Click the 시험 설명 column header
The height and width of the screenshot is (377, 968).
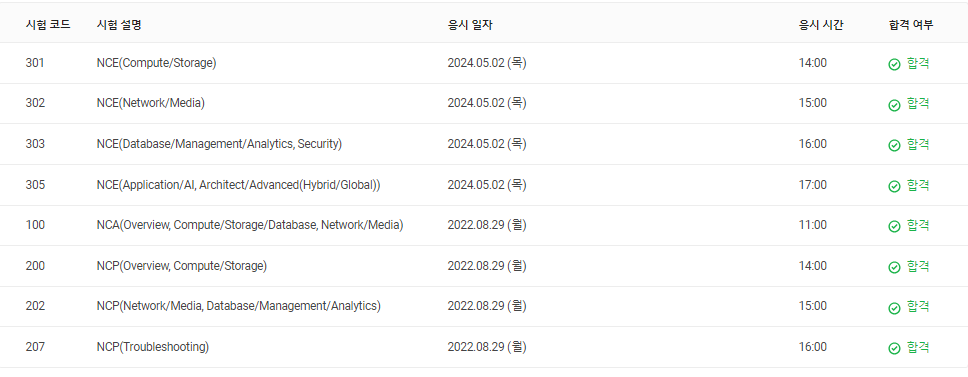click(x=119, y=25)
